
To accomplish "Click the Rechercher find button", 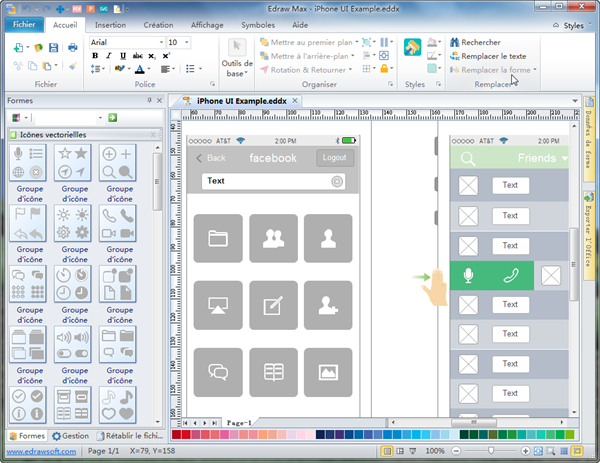I will pyautogui.click(x=475, y=42).
